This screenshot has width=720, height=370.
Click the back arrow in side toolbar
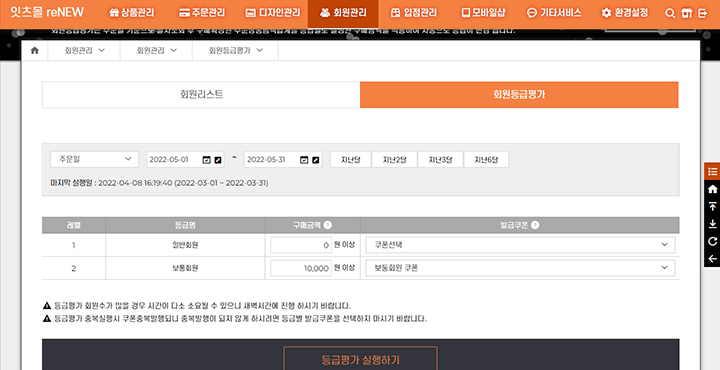click(x=712, y=258)
